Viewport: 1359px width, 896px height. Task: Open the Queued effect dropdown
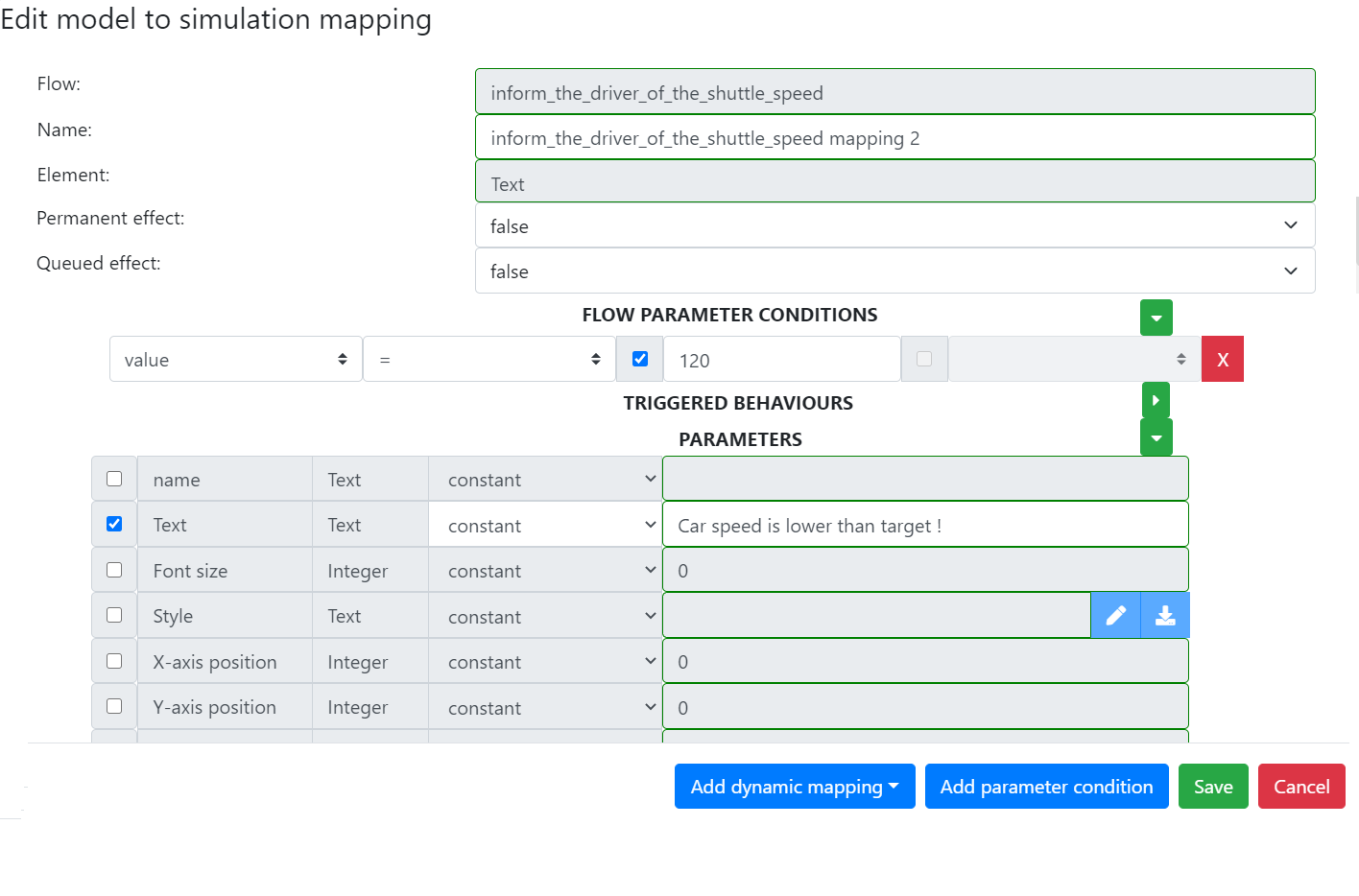pyautogui.click(x=894, y=271)
